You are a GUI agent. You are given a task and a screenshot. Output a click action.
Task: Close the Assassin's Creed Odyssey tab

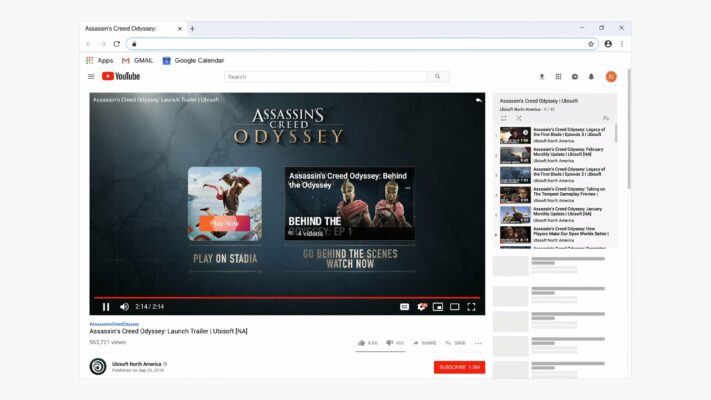pos(180,29)
